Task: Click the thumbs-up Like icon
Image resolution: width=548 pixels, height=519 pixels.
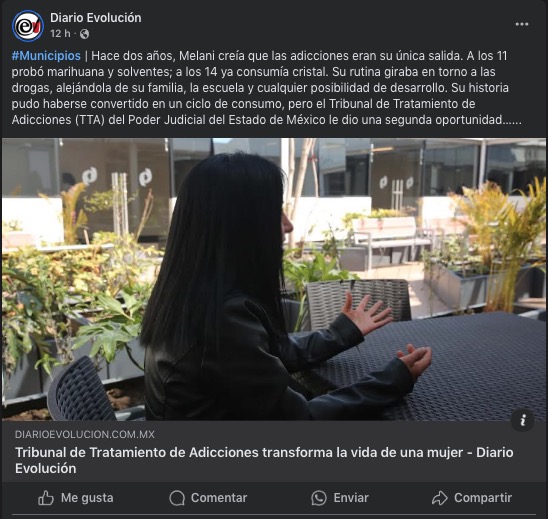Action: tap(46, 498)
